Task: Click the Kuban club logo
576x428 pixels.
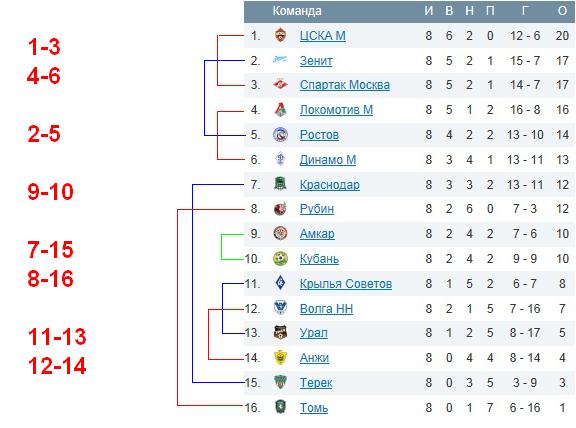Action: tap(280, 259)
